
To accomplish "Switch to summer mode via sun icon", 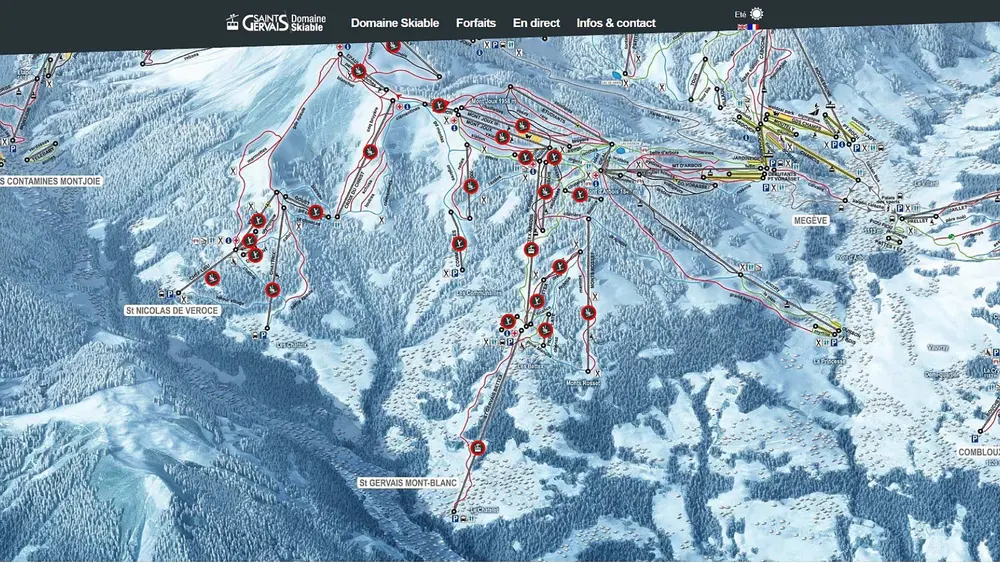I will click(757, 13).
